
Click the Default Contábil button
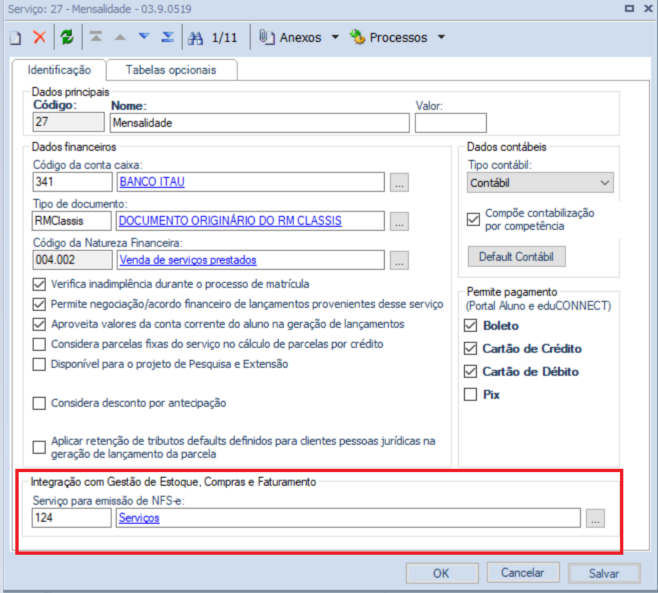517,256
